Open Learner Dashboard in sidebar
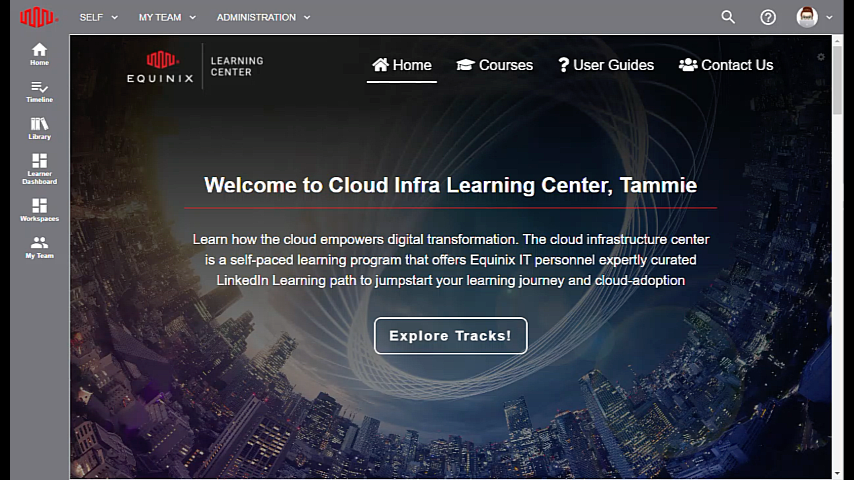The width and height of the screenshot is (854, 480). 39,168
